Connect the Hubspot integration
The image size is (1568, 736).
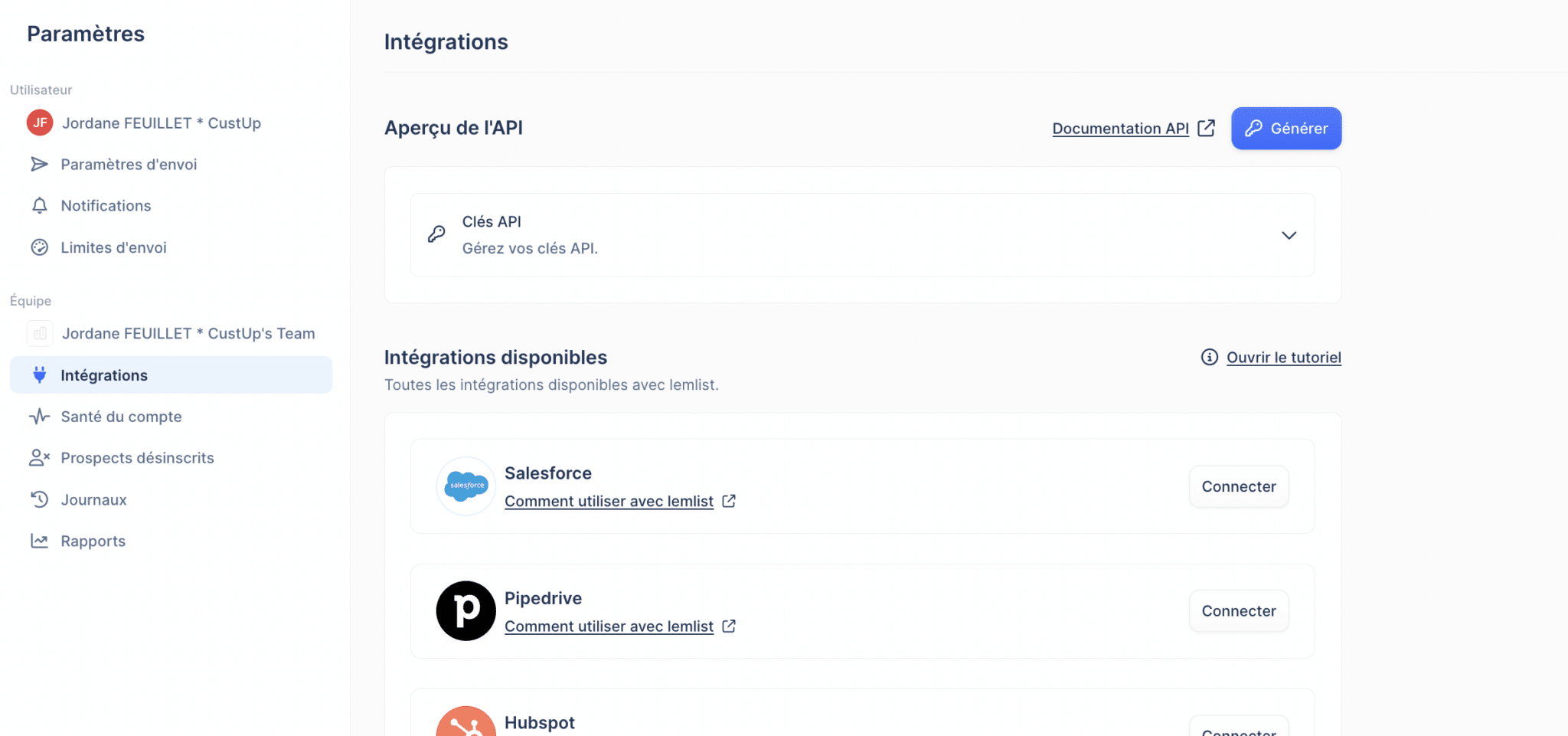1239,728
